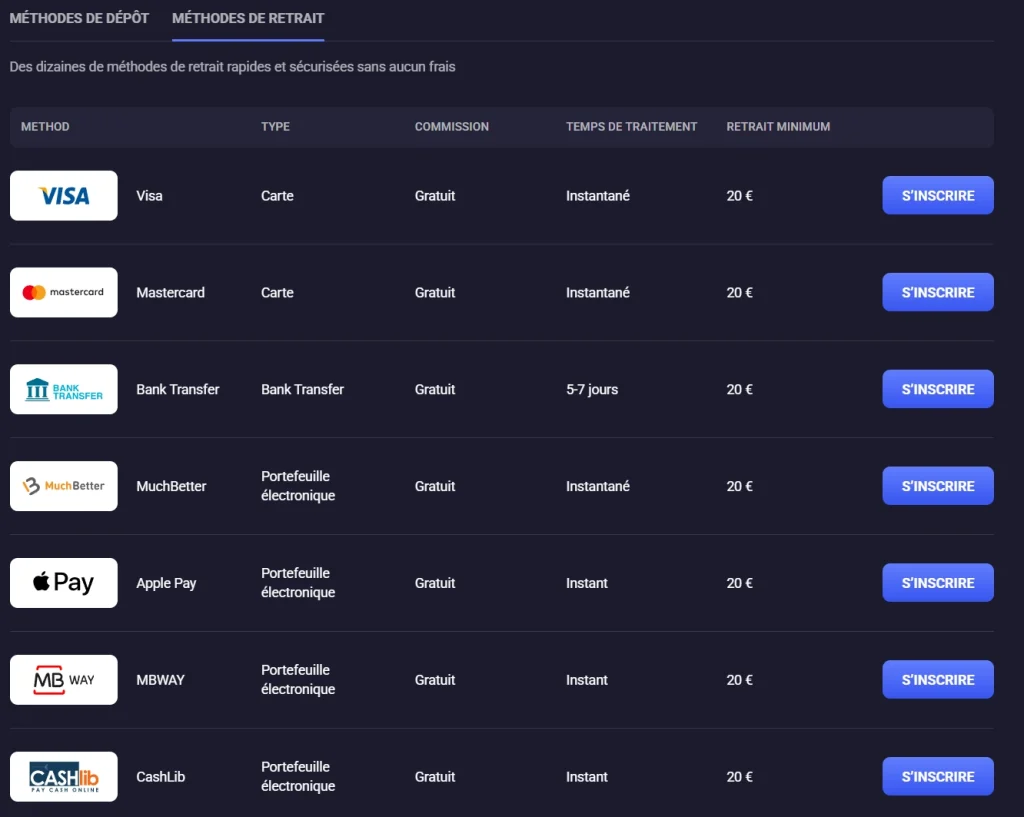Click '20 €' in the MBWAY row
This screenshot has width=1024, height=817.
740,680
